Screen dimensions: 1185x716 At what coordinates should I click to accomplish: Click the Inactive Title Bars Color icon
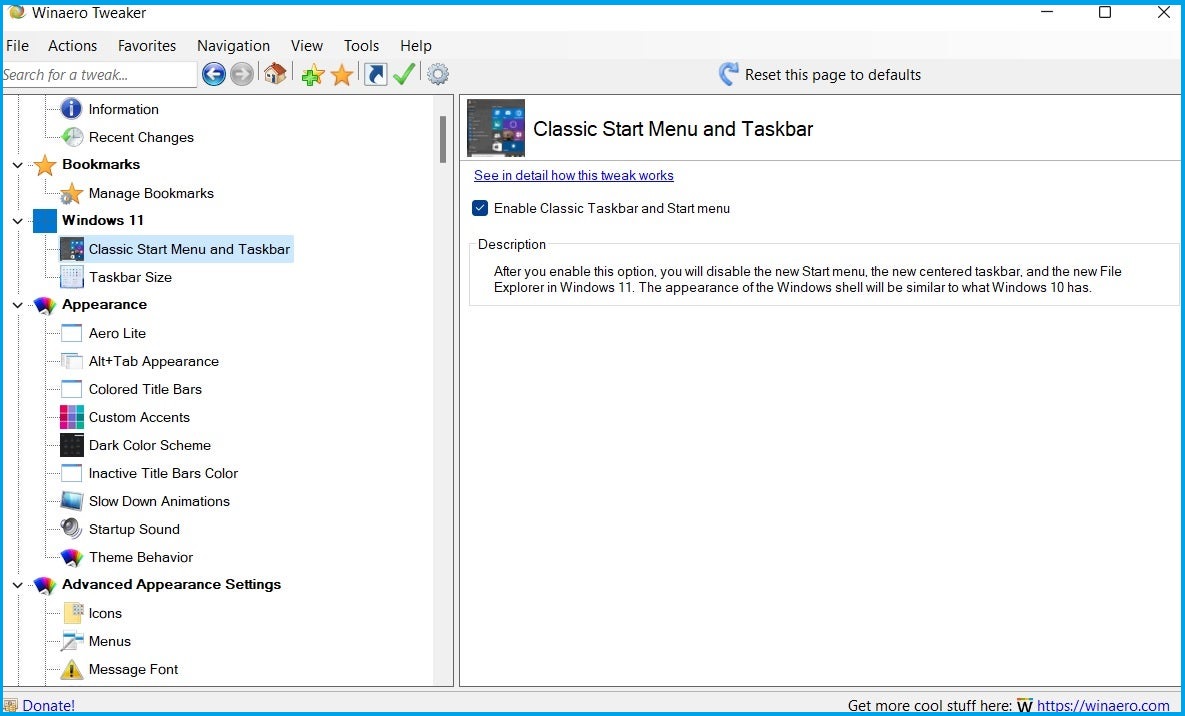click(72, 473)
